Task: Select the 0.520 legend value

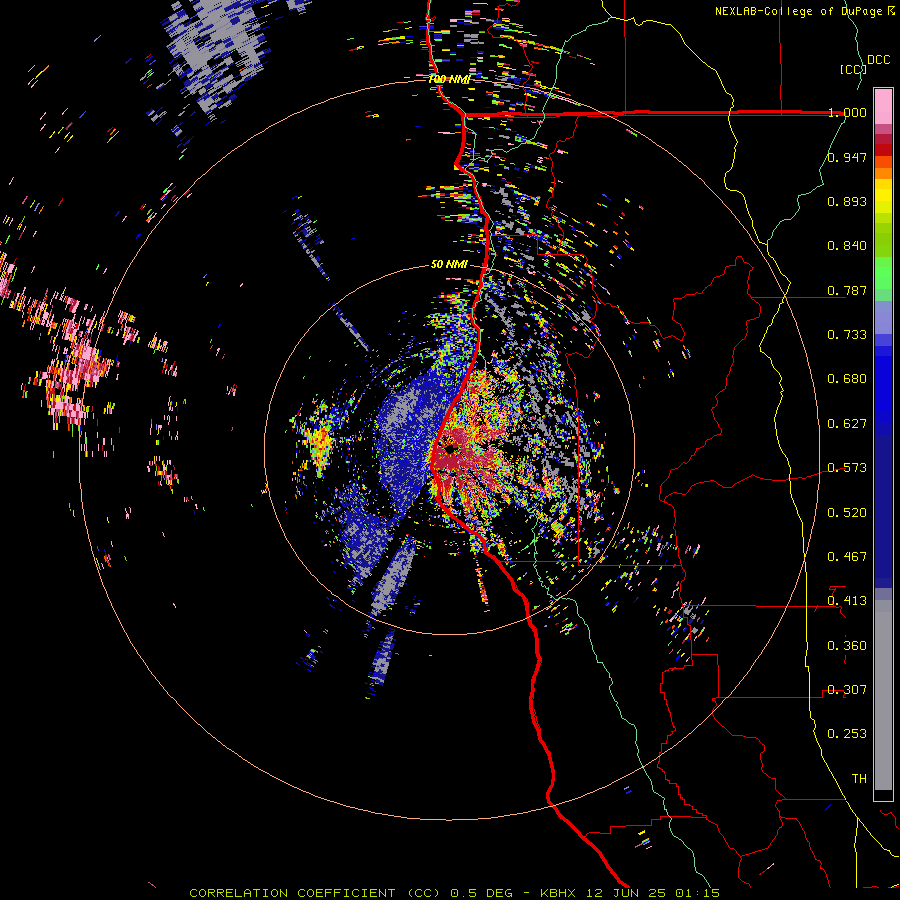Action: click(x=847, y=513)
